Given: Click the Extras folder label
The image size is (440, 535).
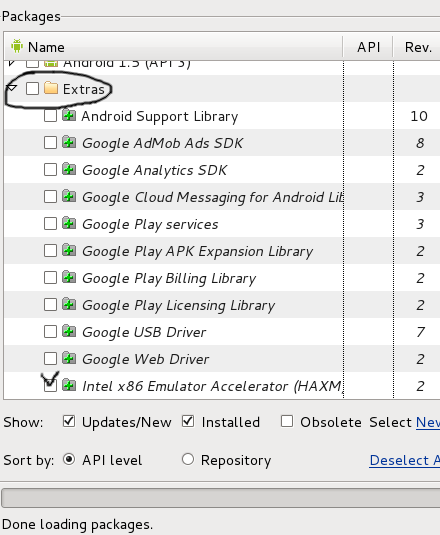Looking at the screenshot, I should (84, 89).
